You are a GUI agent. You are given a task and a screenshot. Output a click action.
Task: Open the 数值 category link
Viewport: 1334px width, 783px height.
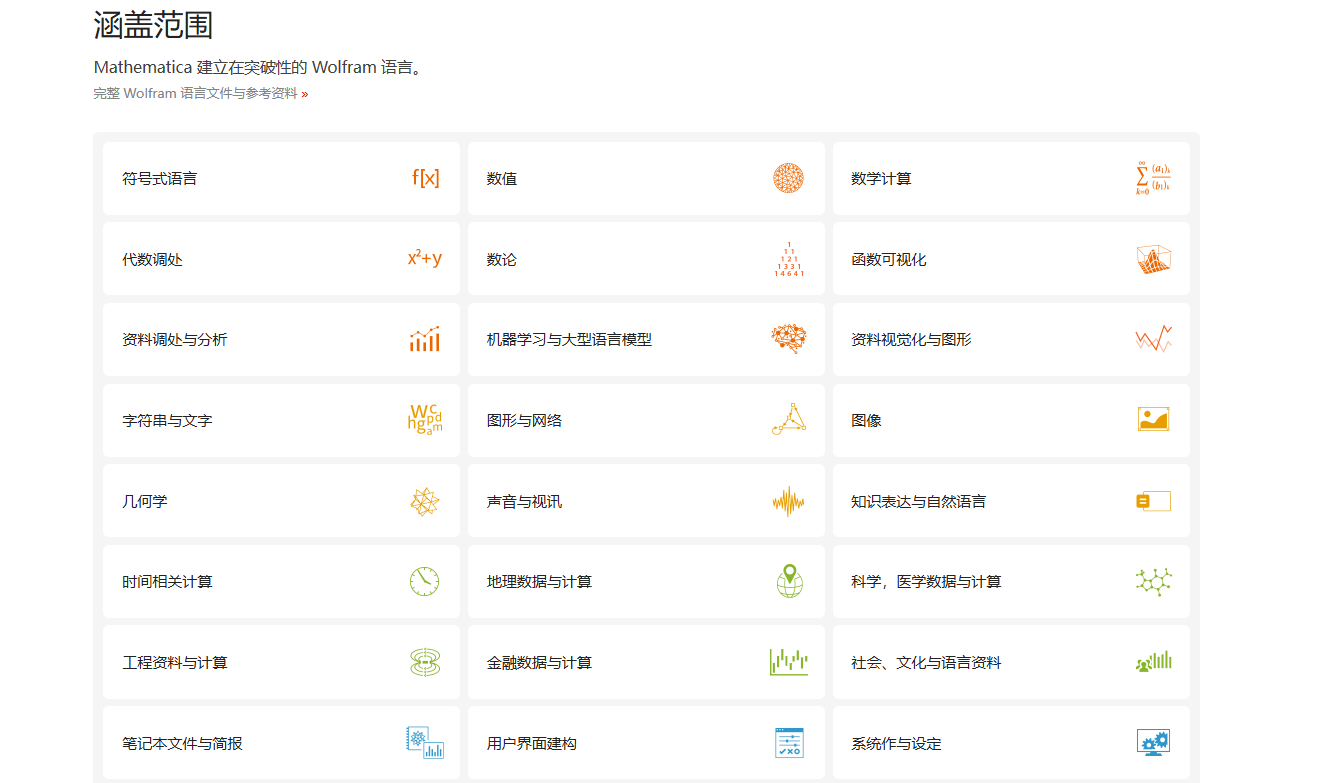(646, 178)
